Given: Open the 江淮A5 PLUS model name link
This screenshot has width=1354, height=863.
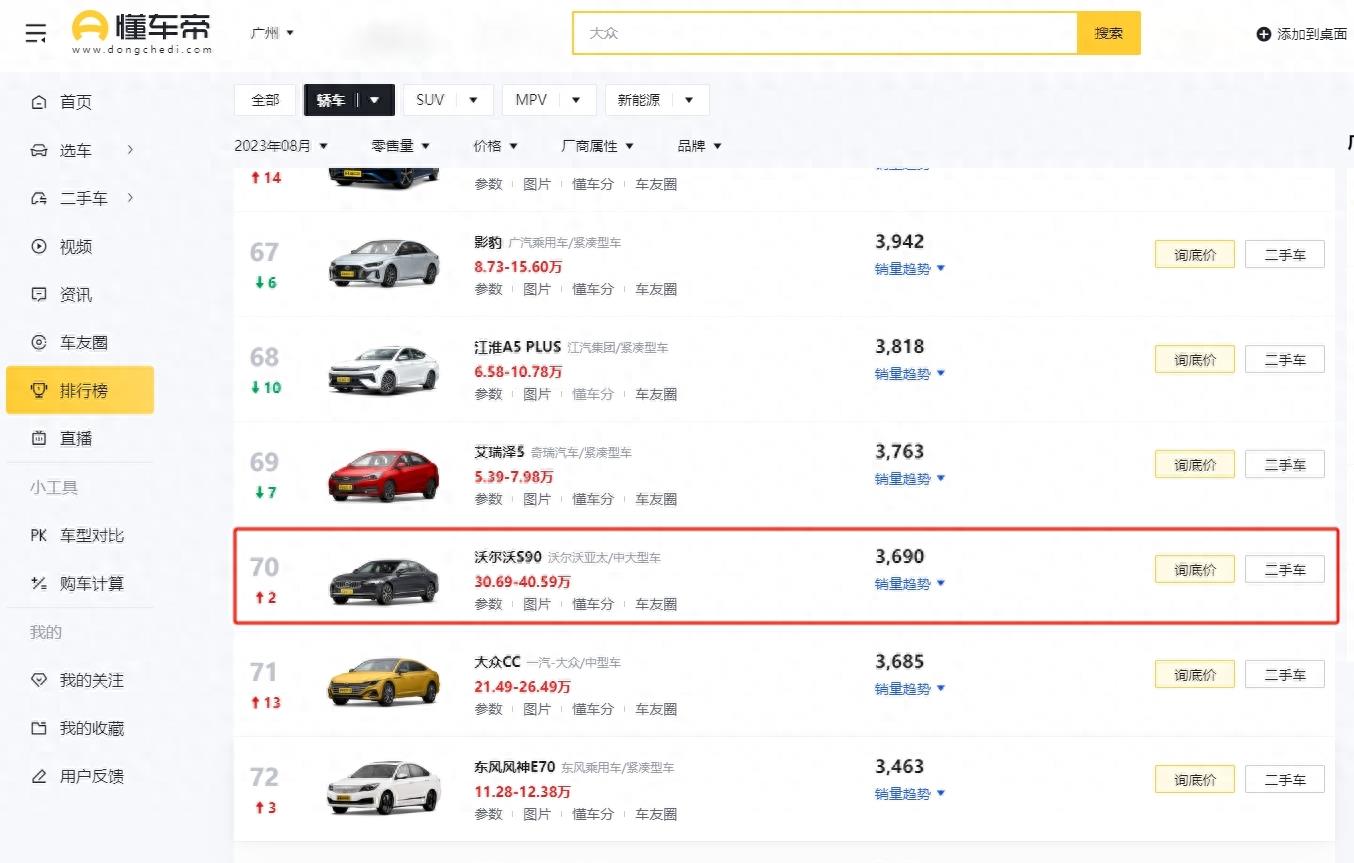Looking at the screenshot, I should coord(518,347).
